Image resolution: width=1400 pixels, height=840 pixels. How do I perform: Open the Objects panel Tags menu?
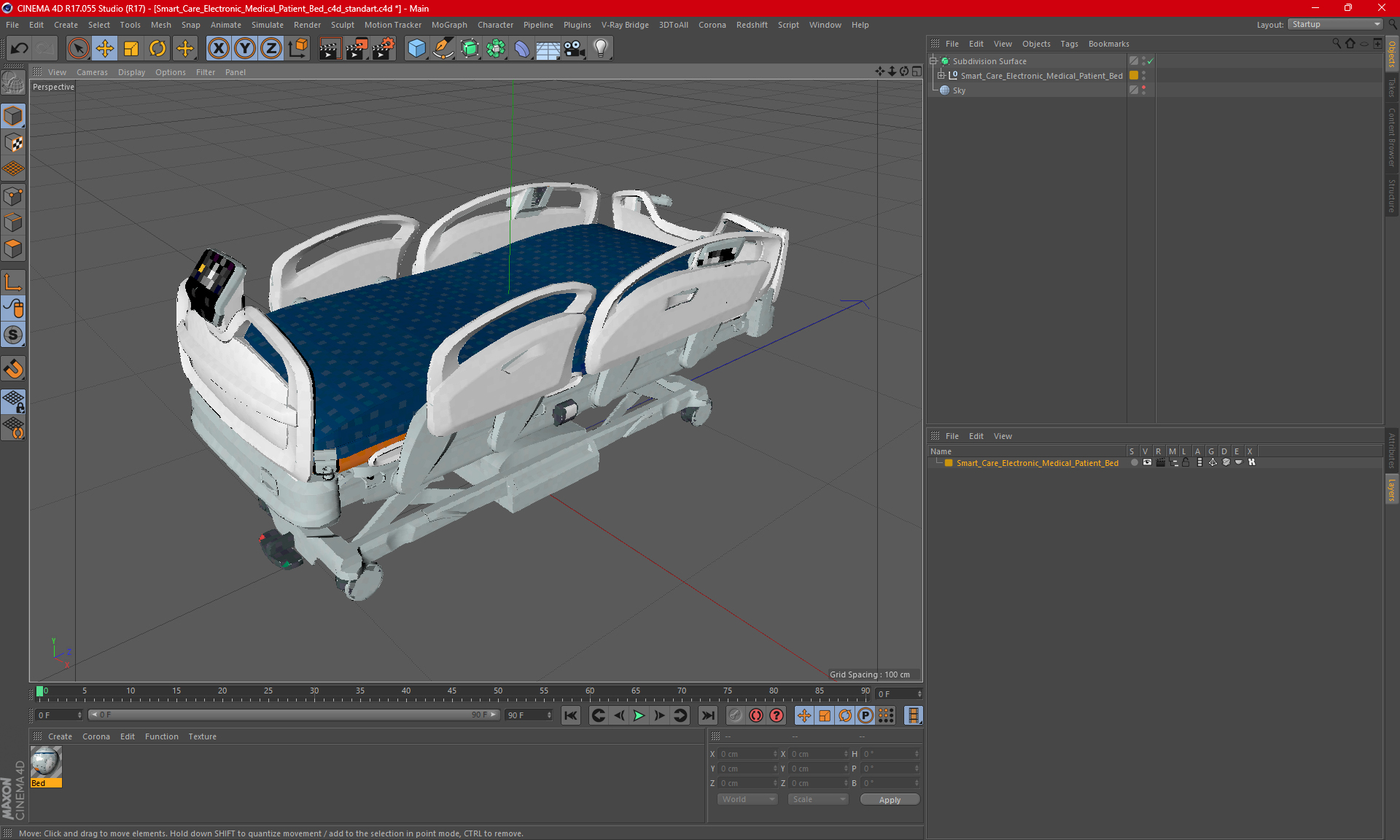[1069, 44]
